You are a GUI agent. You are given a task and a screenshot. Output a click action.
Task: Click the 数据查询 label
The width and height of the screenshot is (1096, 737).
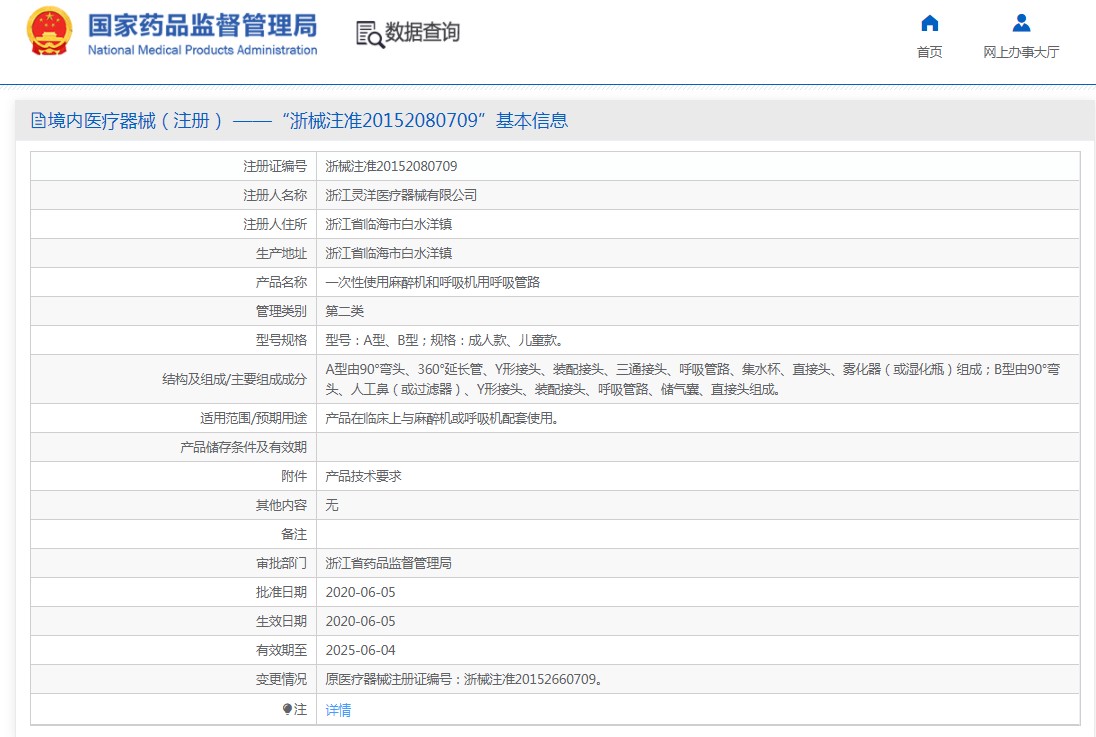click(x=422, y=32)
